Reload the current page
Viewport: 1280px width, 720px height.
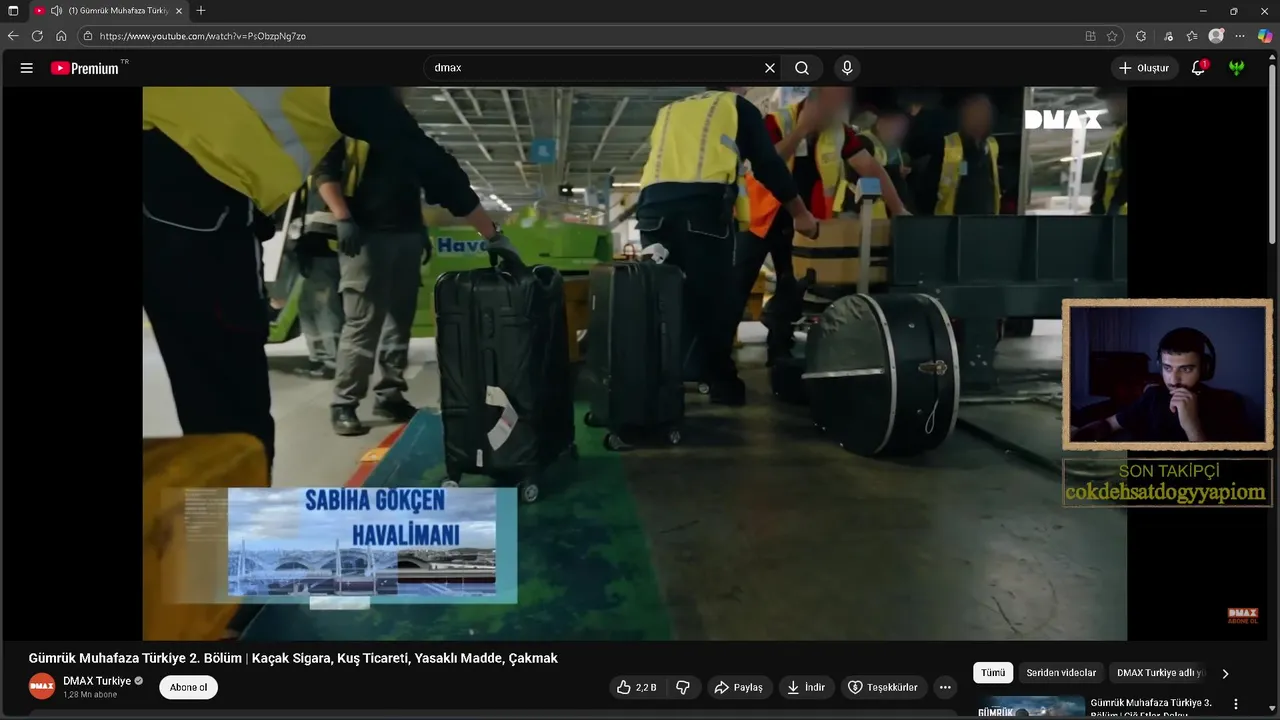tap(37, 36)
